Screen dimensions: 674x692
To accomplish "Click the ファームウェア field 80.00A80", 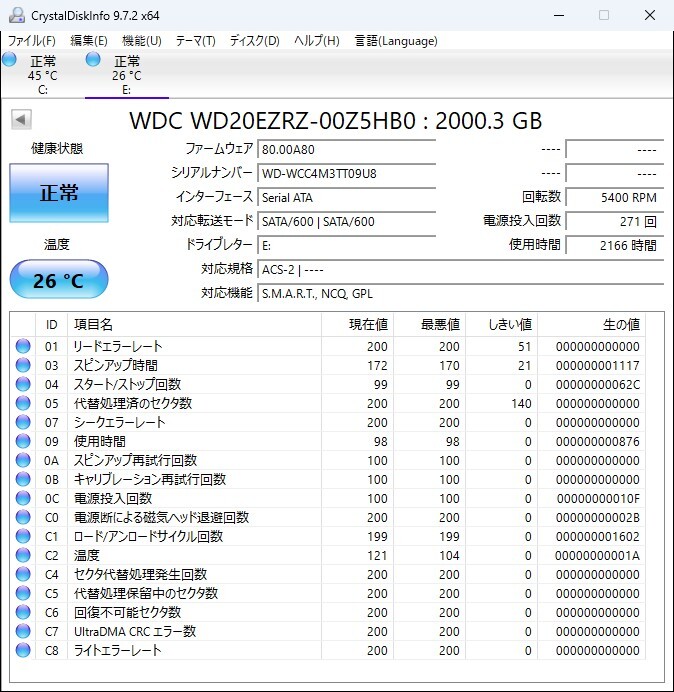I will pyautogui.click(x=346, y=149).
